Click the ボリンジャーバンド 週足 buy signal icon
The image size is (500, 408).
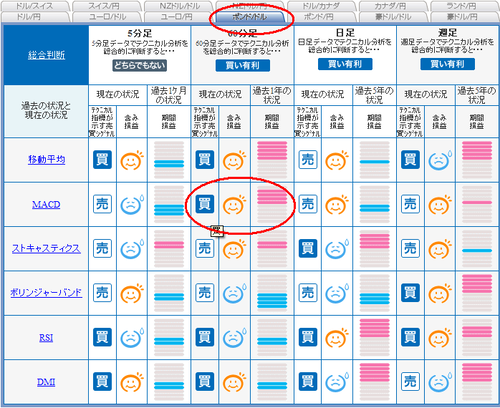point(410,293)
